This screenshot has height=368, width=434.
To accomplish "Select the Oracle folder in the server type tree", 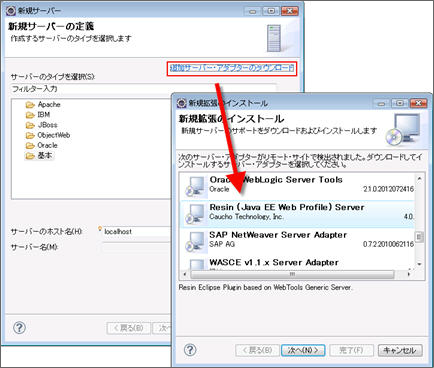I will click(47, 145).
